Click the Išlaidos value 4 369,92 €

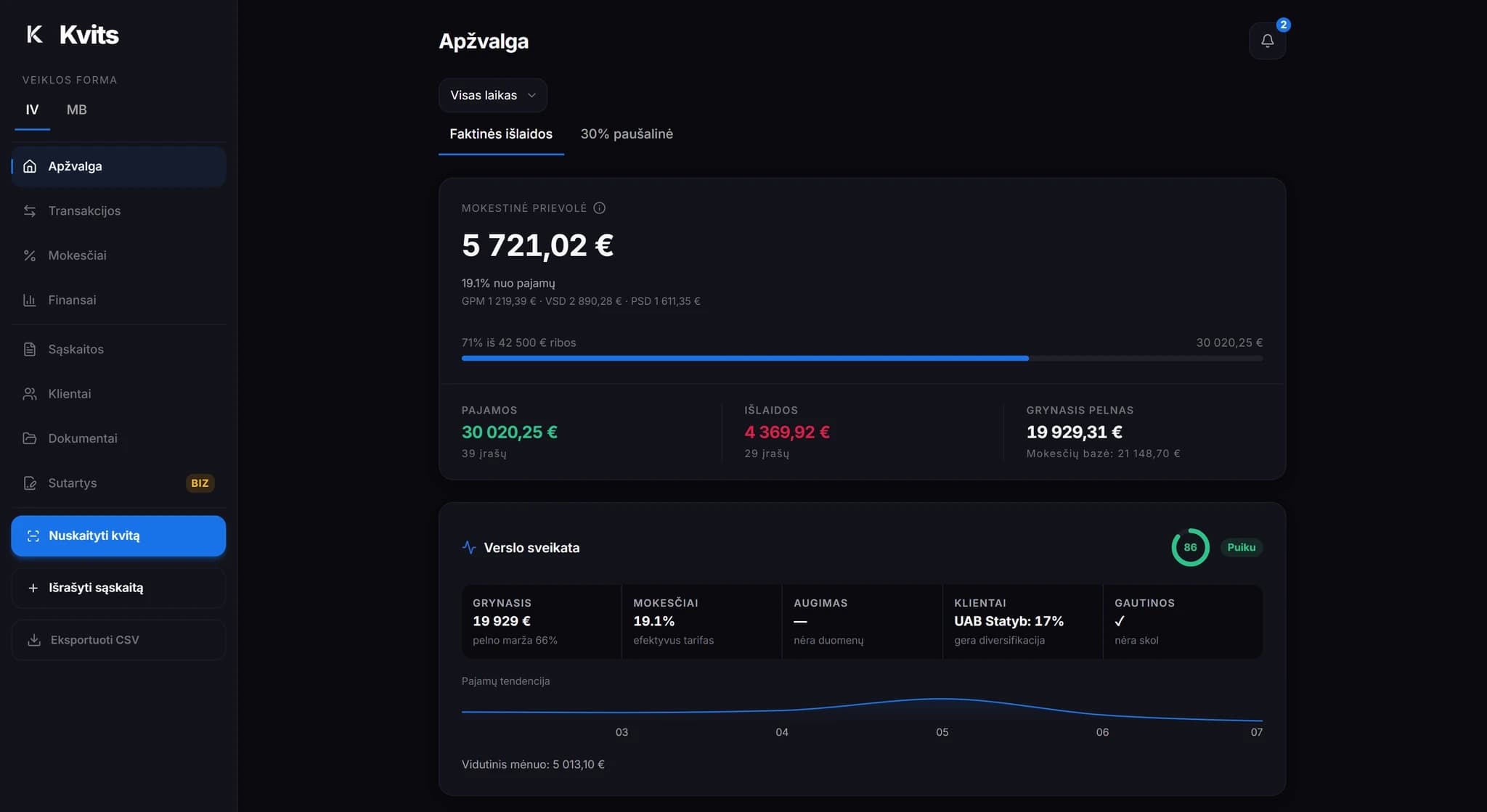[787, 432]
